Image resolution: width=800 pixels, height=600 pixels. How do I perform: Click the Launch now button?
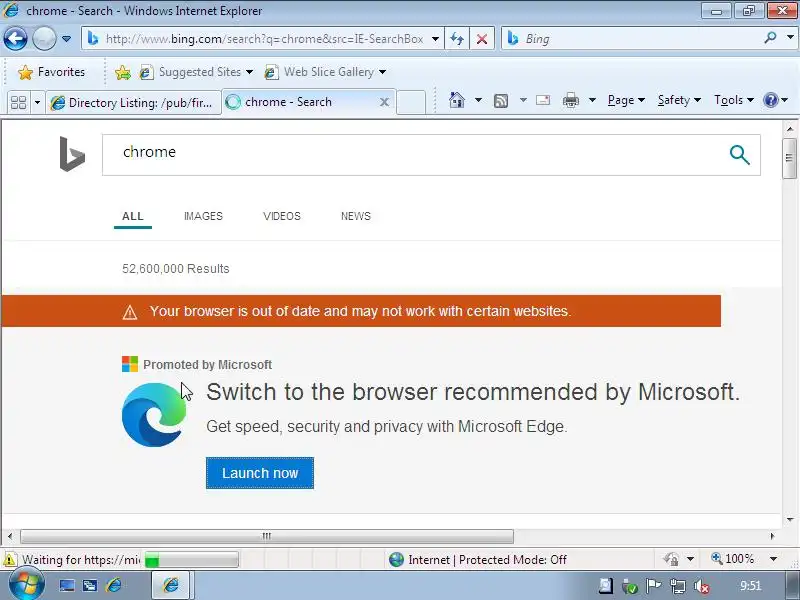[x=260, y=473]
